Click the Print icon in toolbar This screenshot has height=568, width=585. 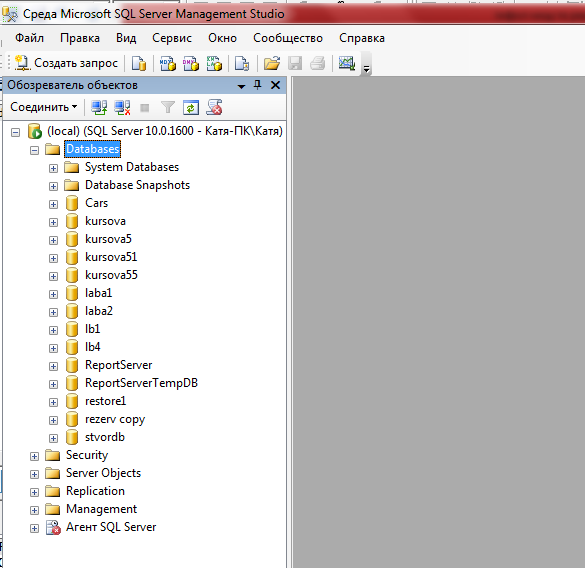pos(317,63)
